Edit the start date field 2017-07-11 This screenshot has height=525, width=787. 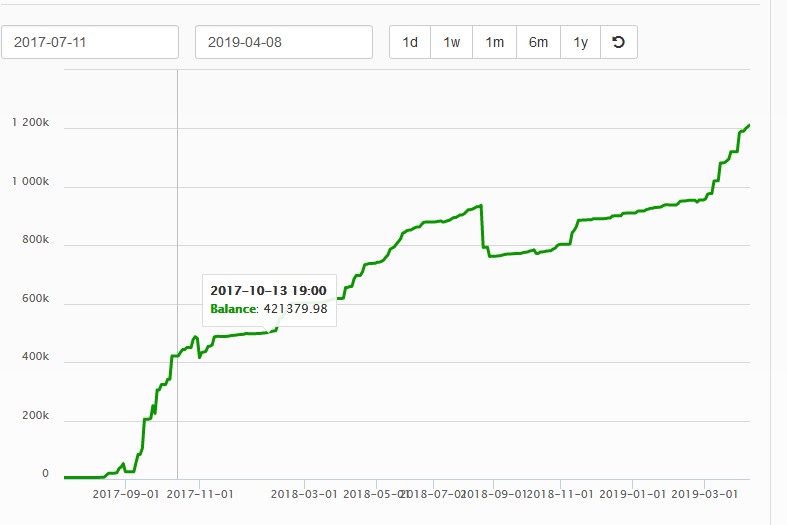pos(90,42)
